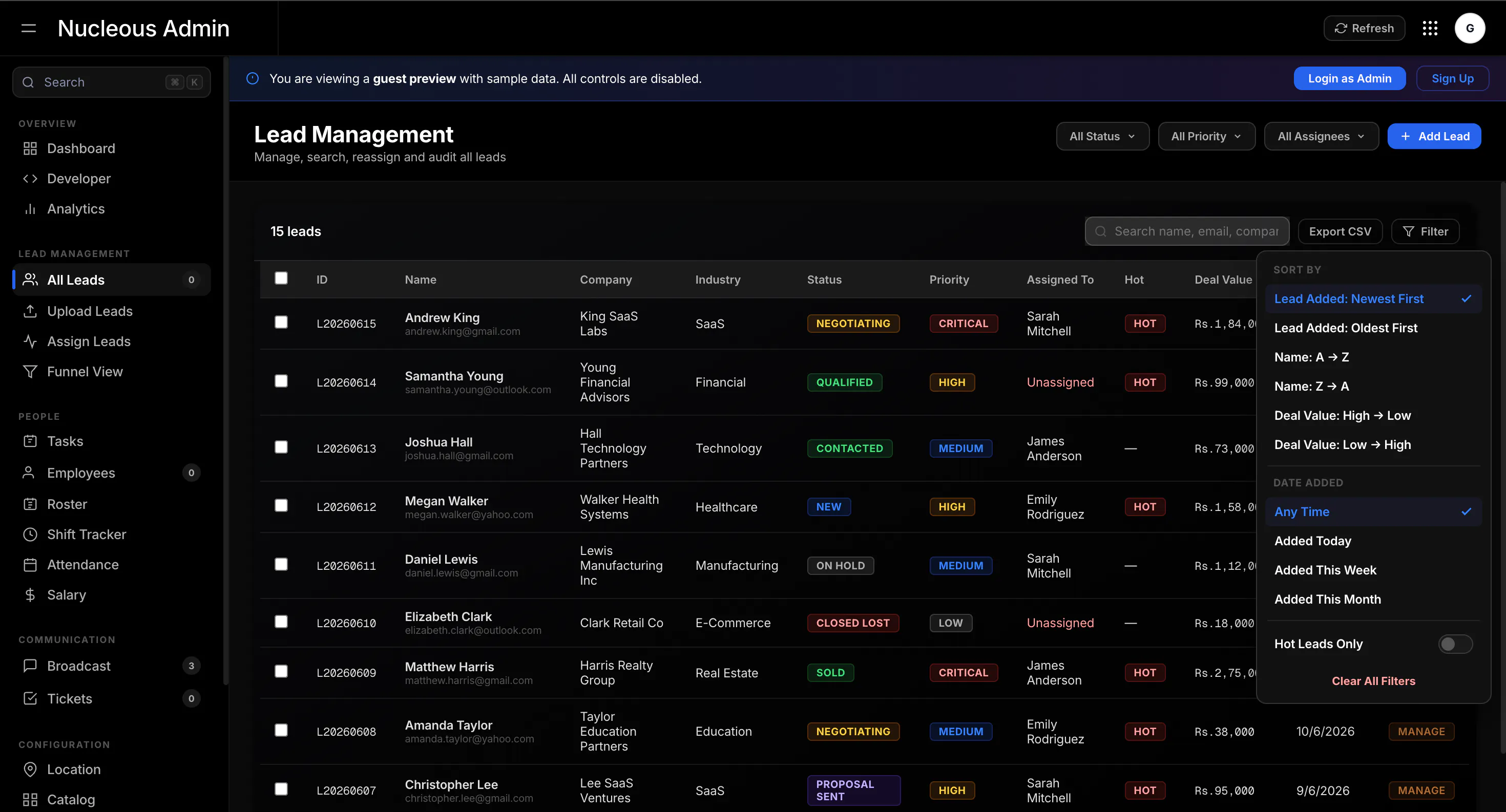Sort by Deal Value: Low → High
The height and width of the screenshot is (812, 1506).
pos(1373,445)
